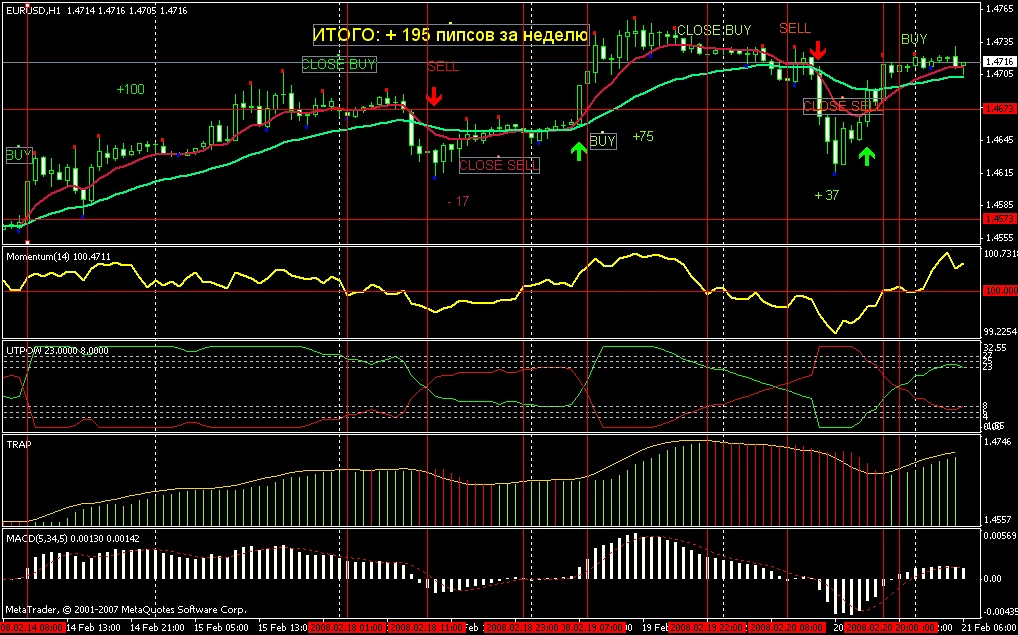Viewport: 1018px width, 635px height.
Task: Click the MACD(5,34,5) indicator label
Action: (71, 538)
